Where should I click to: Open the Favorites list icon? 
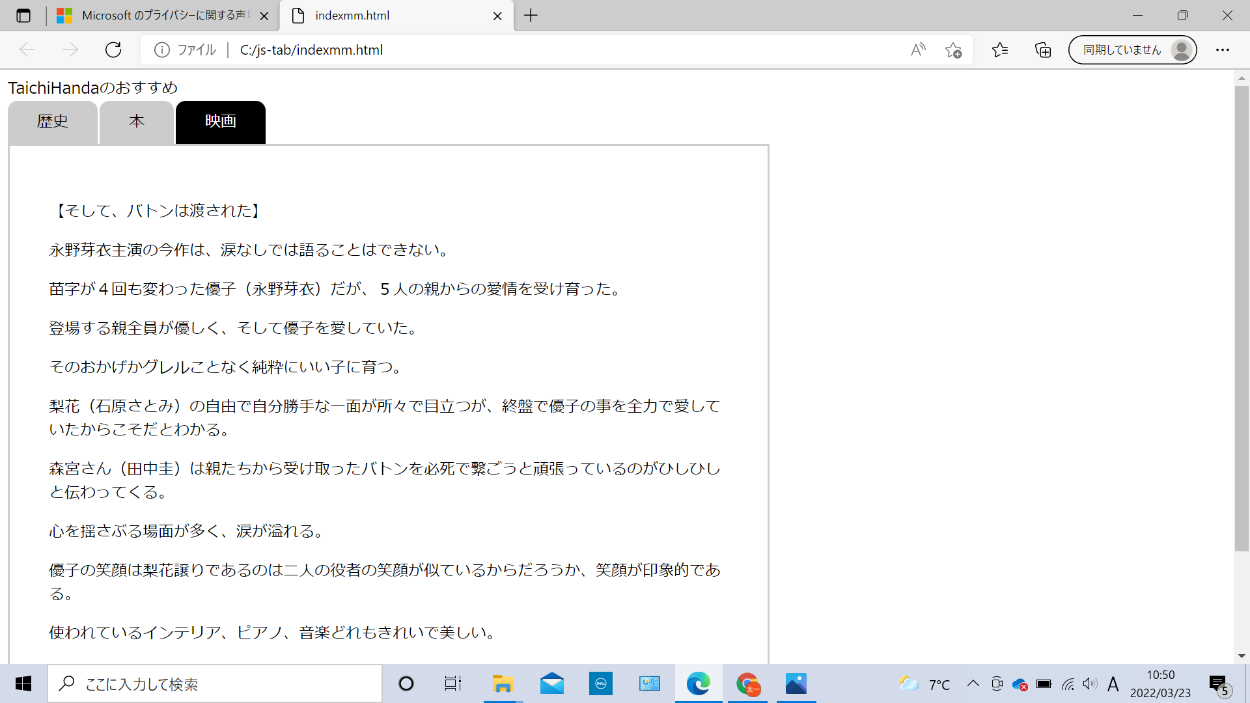(1000, 50)
